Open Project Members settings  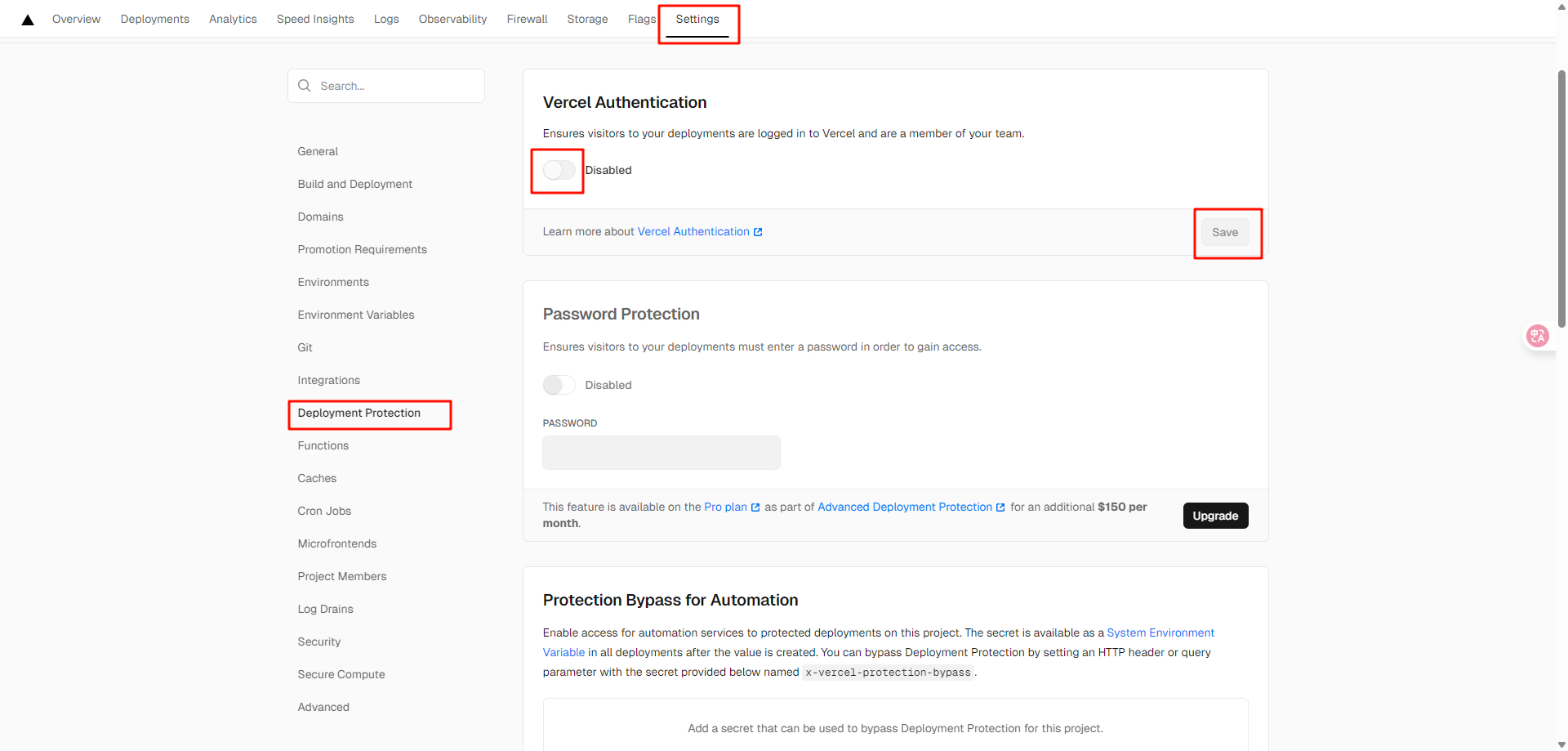tap(342, 576)
